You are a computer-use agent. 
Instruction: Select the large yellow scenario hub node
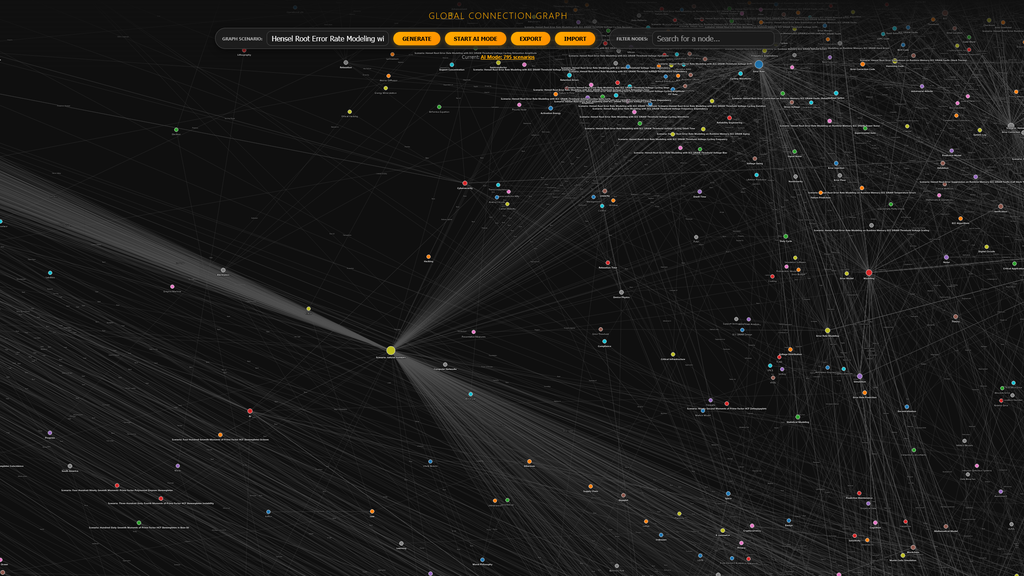pos(391,351)
